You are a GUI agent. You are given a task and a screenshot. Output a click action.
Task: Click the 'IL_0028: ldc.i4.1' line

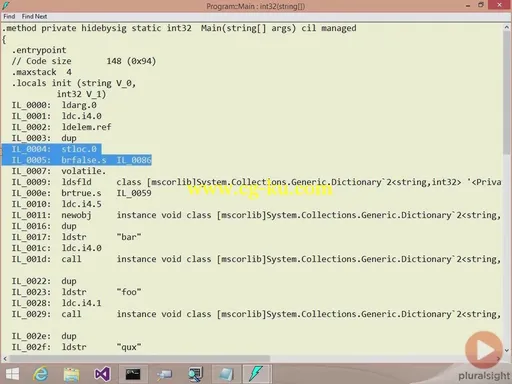(56, 303)
